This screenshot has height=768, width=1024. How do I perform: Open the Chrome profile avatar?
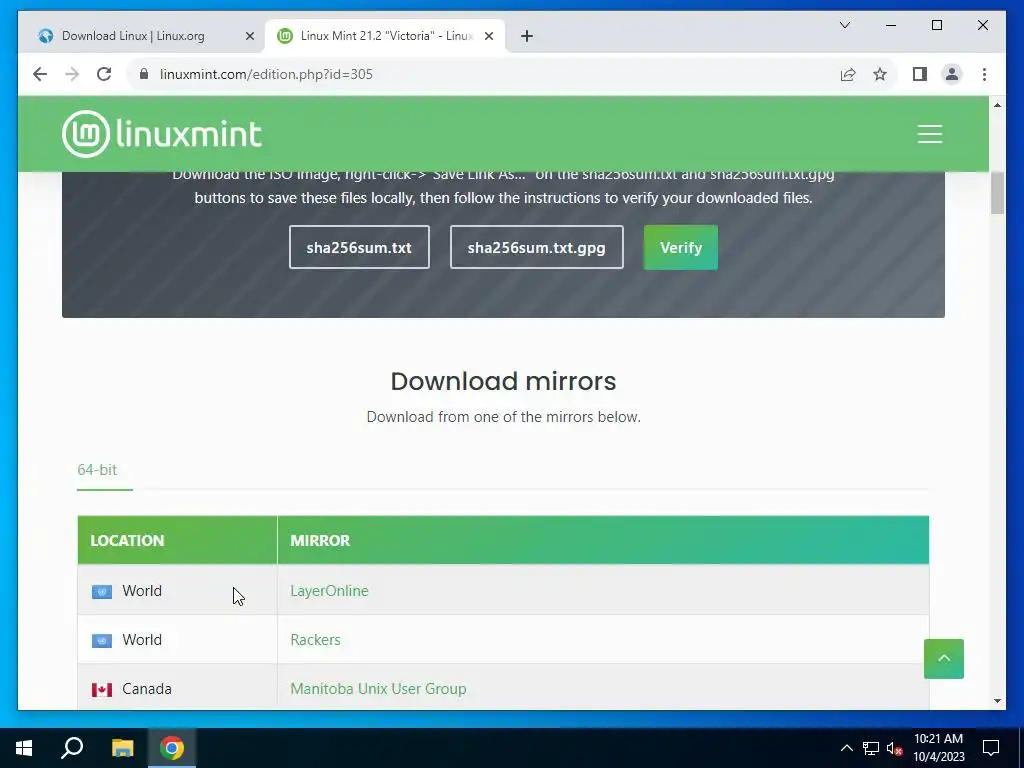point(952,74)
